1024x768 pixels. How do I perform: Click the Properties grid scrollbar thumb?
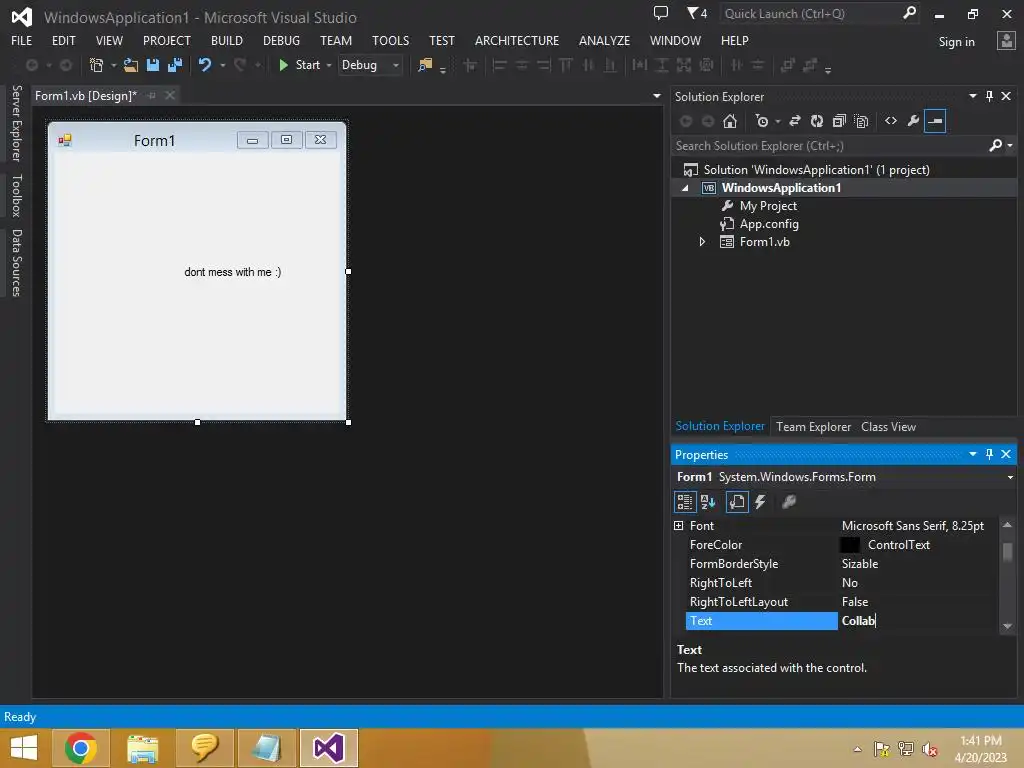click(x=1007, y=552)
